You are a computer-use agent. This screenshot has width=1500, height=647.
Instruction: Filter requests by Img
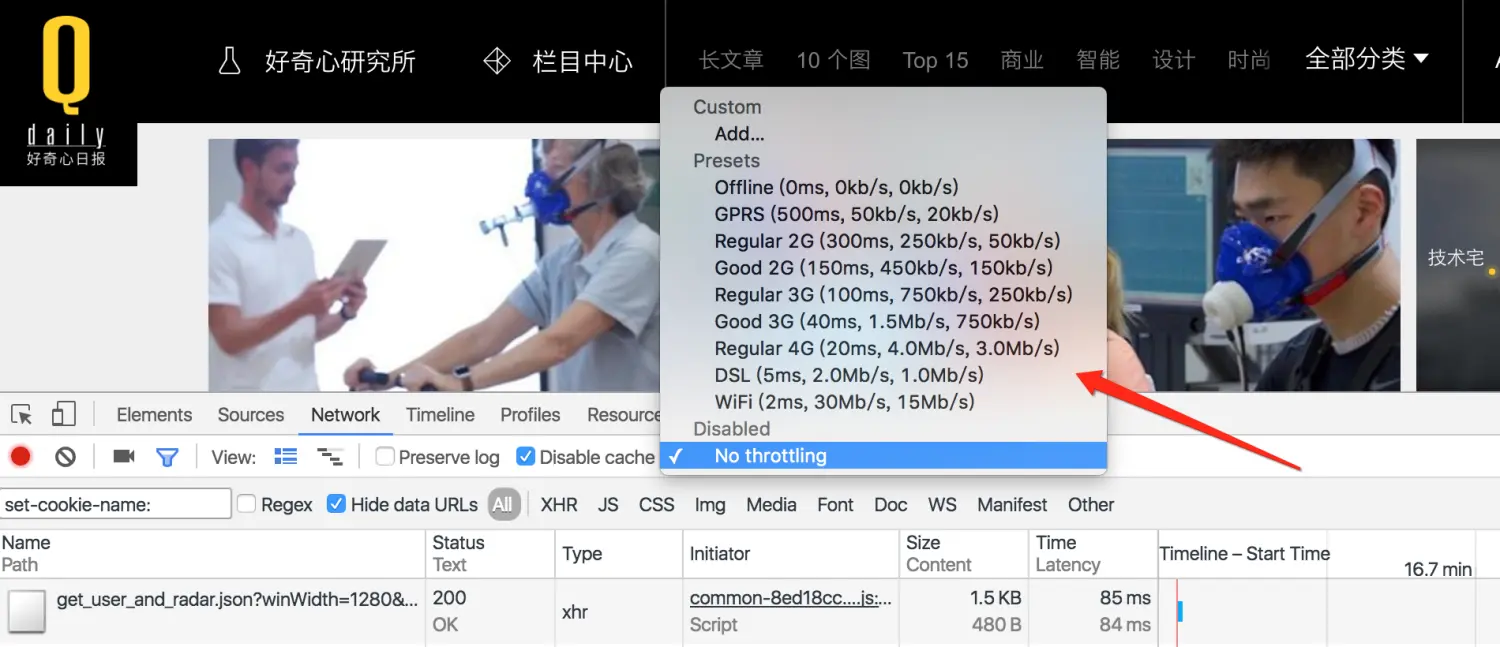[710, 505]
